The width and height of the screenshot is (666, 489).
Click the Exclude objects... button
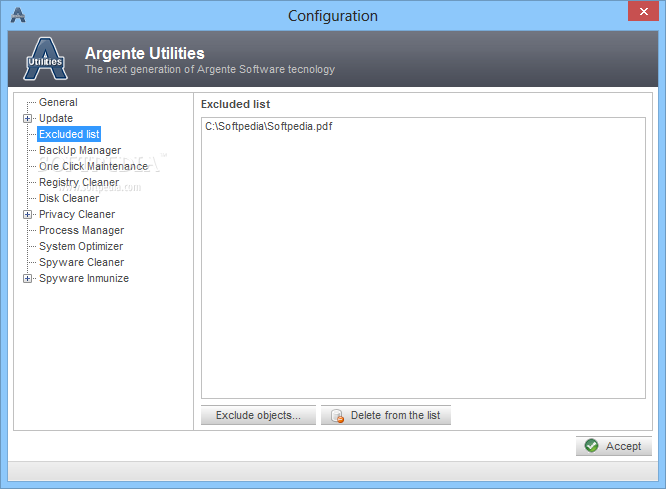[x=258, y=416]
